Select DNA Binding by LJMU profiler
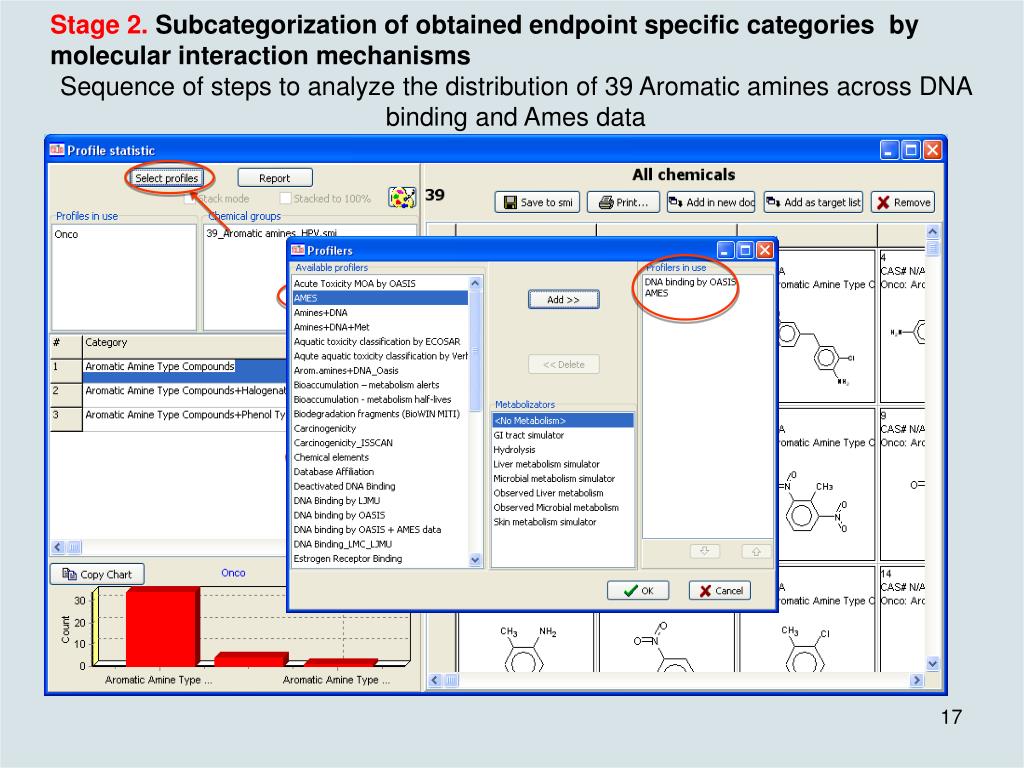Screen dimensions: 1024x768 (x=380, y=500)
